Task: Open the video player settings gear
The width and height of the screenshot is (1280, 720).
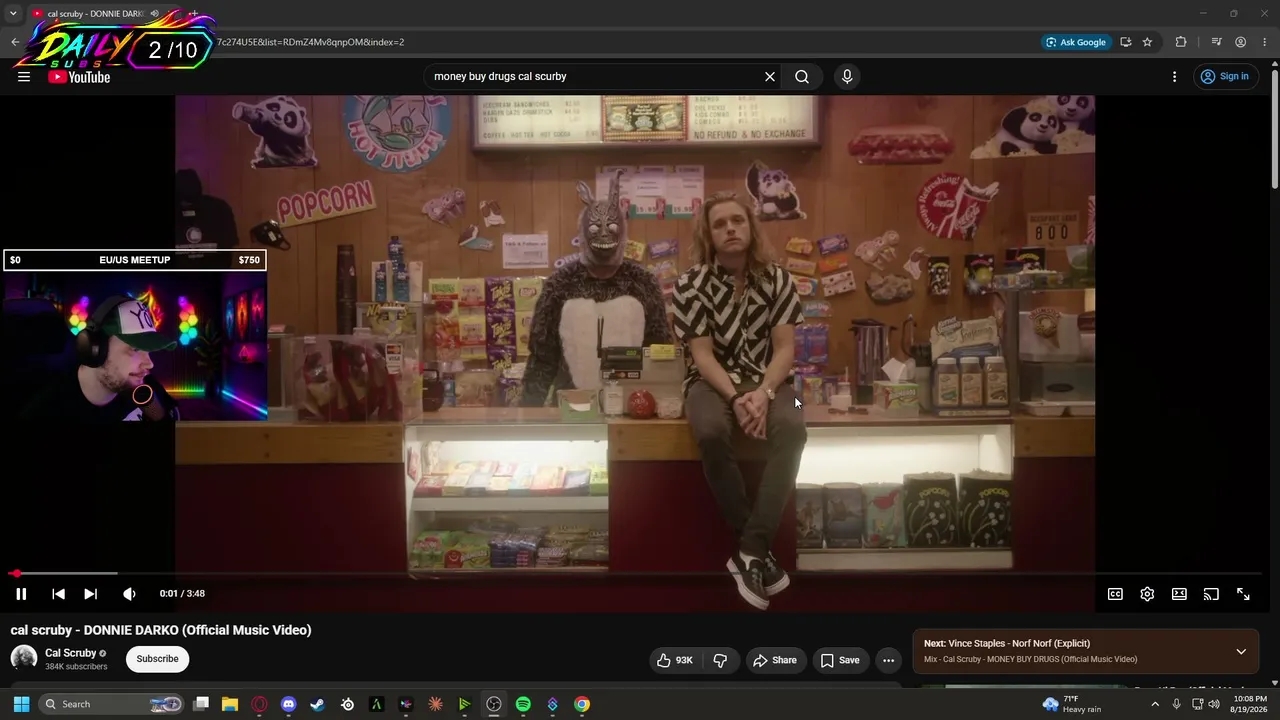Action: pos(1147,594)
